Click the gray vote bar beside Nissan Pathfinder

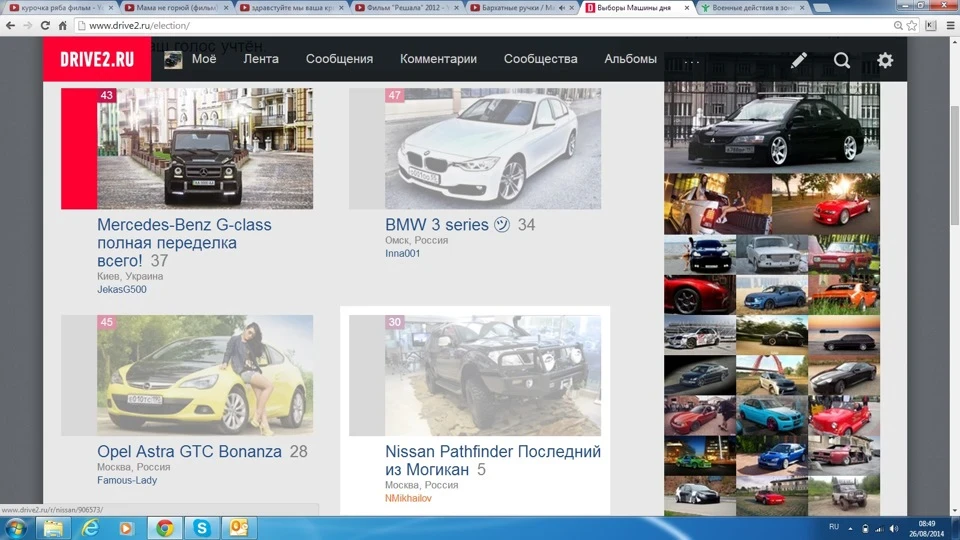[x=367, y=375]
